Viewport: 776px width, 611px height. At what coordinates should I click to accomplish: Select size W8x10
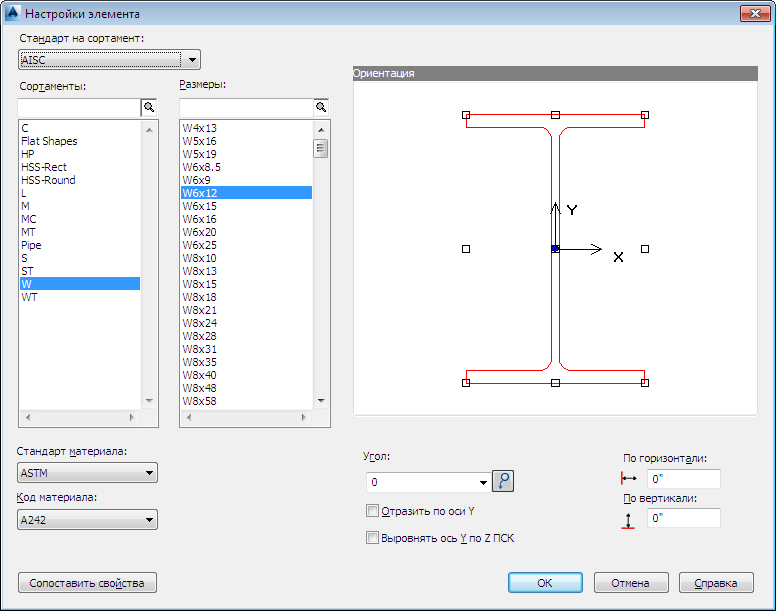[x=246, y=258]
